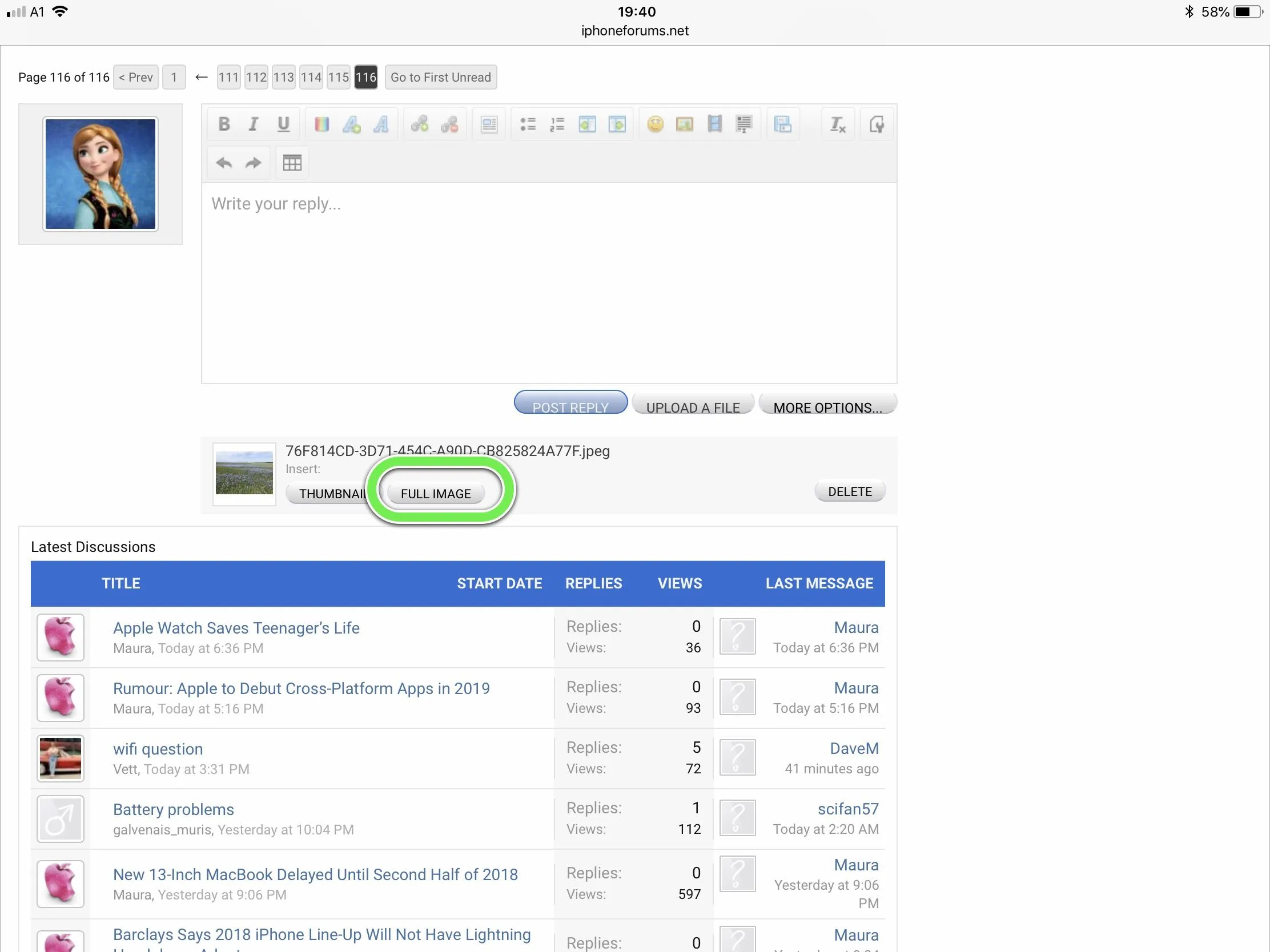Click the insert table icon
Screen dimensions: 1270x952
[292, 163]
